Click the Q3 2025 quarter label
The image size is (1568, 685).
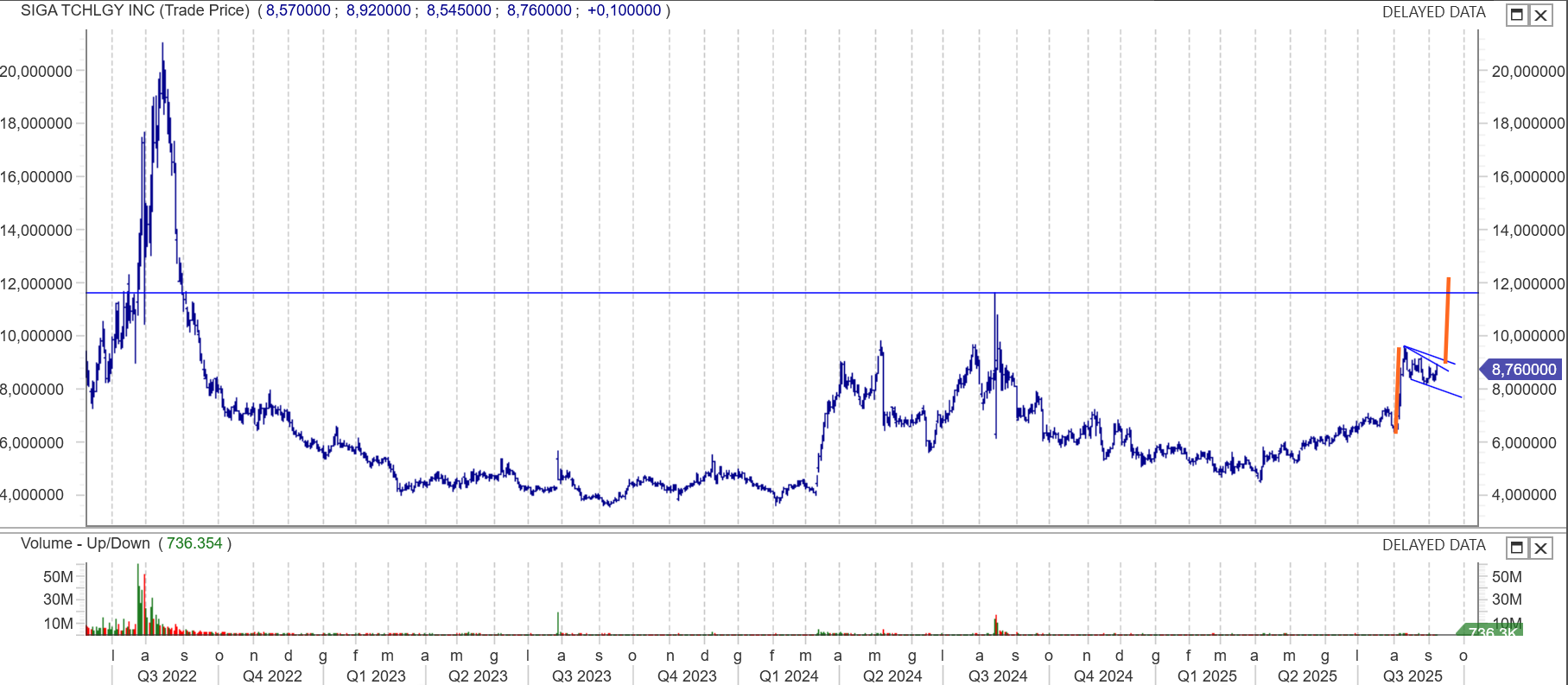click(1412, 676)
